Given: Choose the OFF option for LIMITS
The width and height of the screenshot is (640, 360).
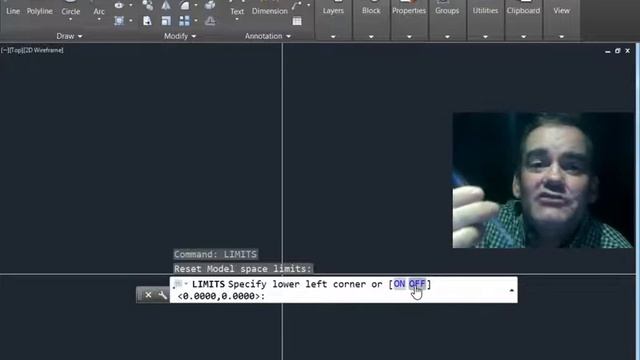Looking at the screenshot, I should (417, 284).
